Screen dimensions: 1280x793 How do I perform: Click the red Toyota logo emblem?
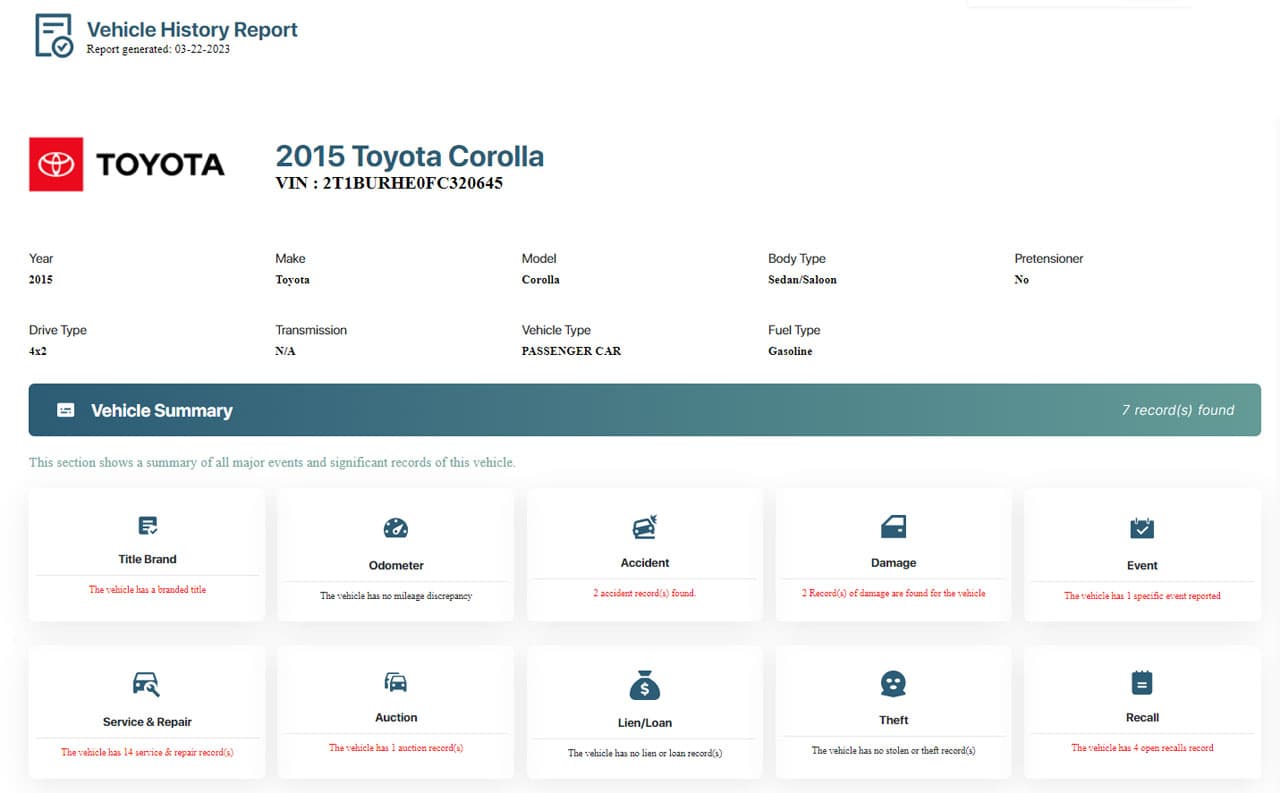[x=56, y=164]
